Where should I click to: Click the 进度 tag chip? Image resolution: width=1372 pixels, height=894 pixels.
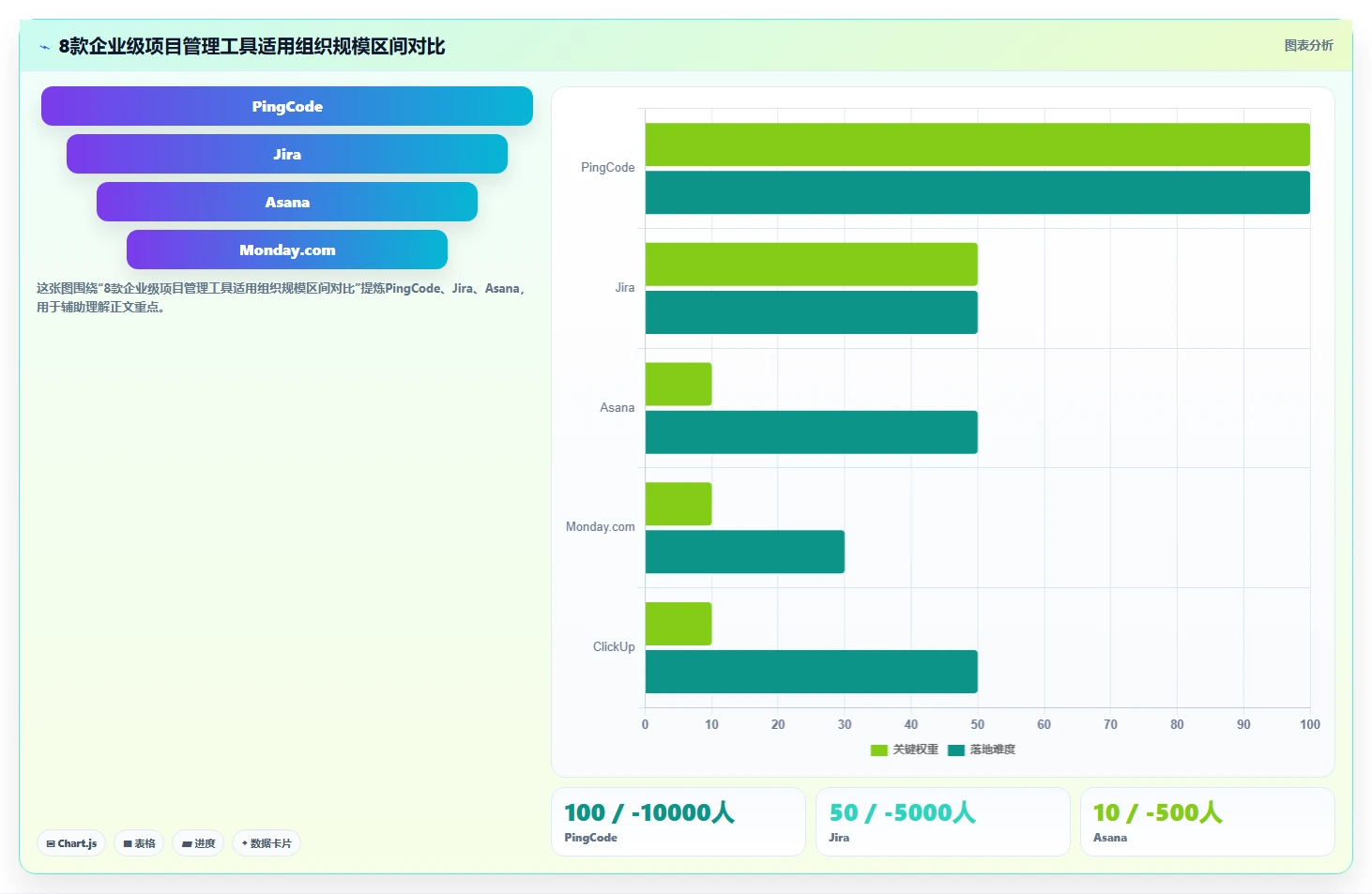pos(198,843)
